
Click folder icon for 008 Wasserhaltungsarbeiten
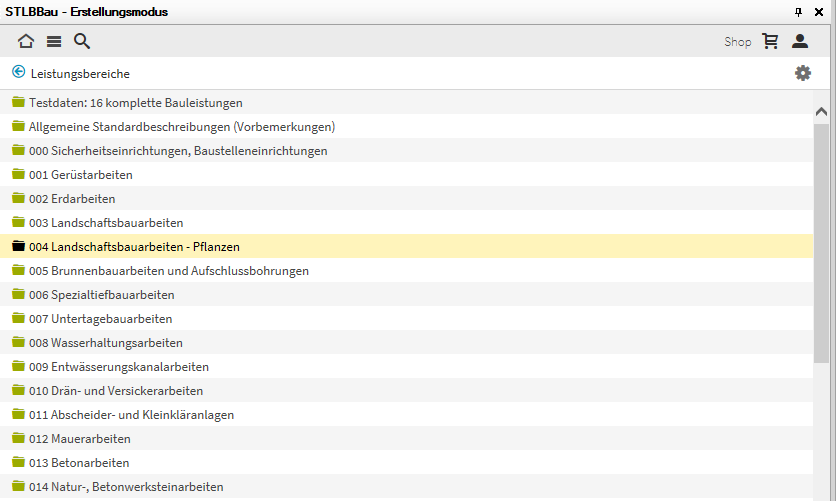[x=19, y=341]
